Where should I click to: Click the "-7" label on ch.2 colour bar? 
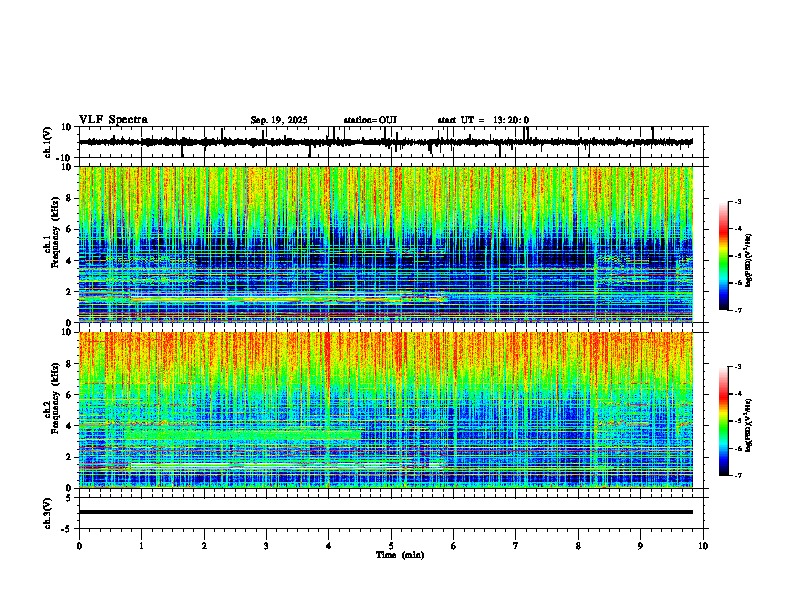click(x=737, y=475)
